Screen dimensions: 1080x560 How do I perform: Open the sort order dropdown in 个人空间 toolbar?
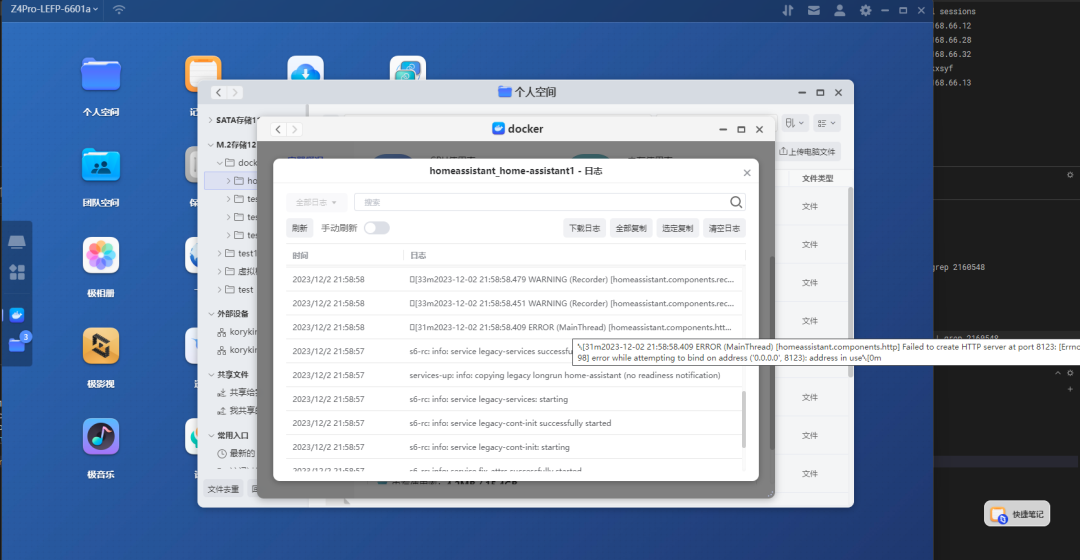(794, 123)
